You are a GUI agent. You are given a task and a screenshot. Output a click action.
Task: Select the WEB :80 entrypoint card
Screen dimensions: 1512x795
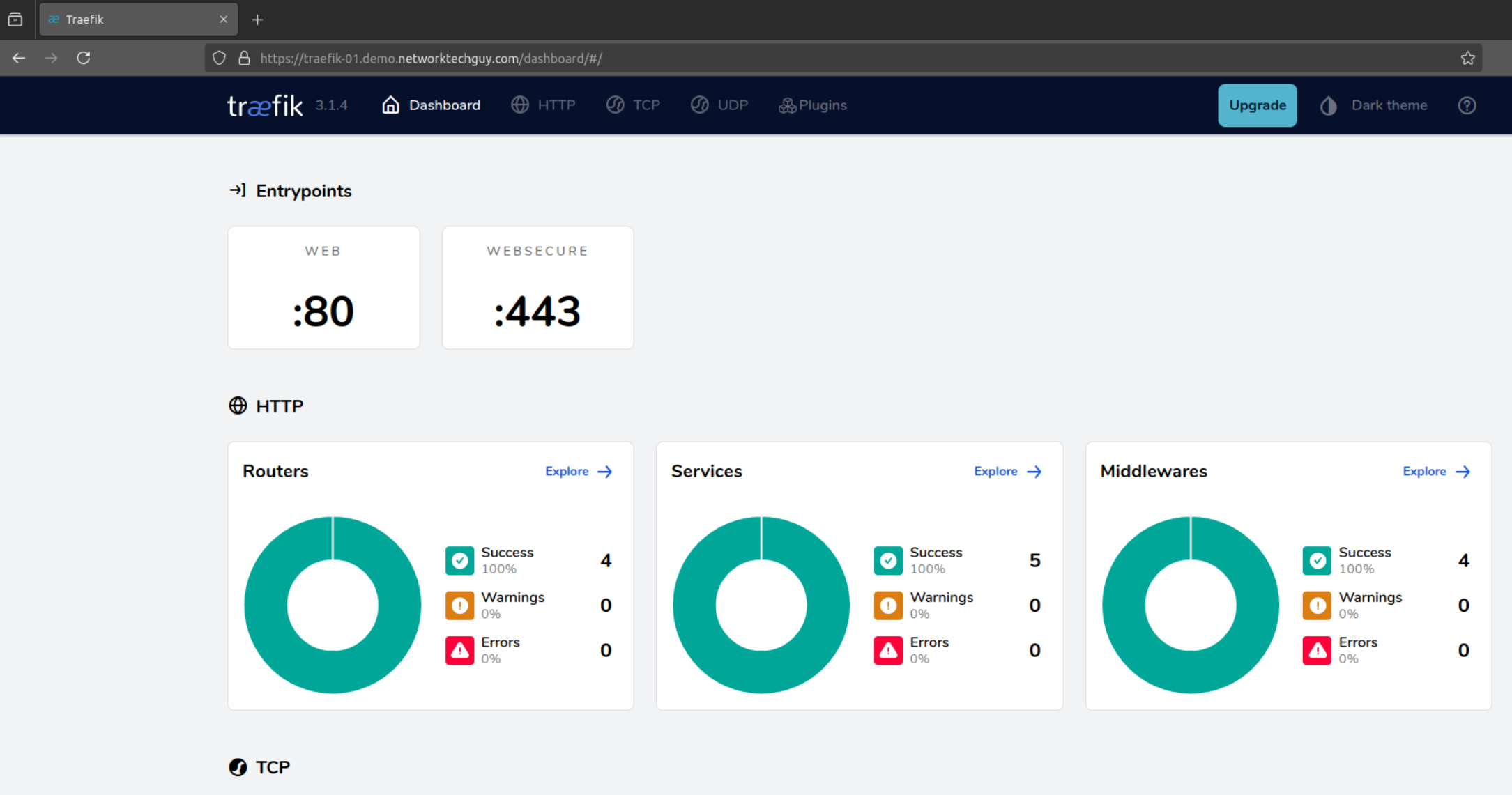[323, 288]
